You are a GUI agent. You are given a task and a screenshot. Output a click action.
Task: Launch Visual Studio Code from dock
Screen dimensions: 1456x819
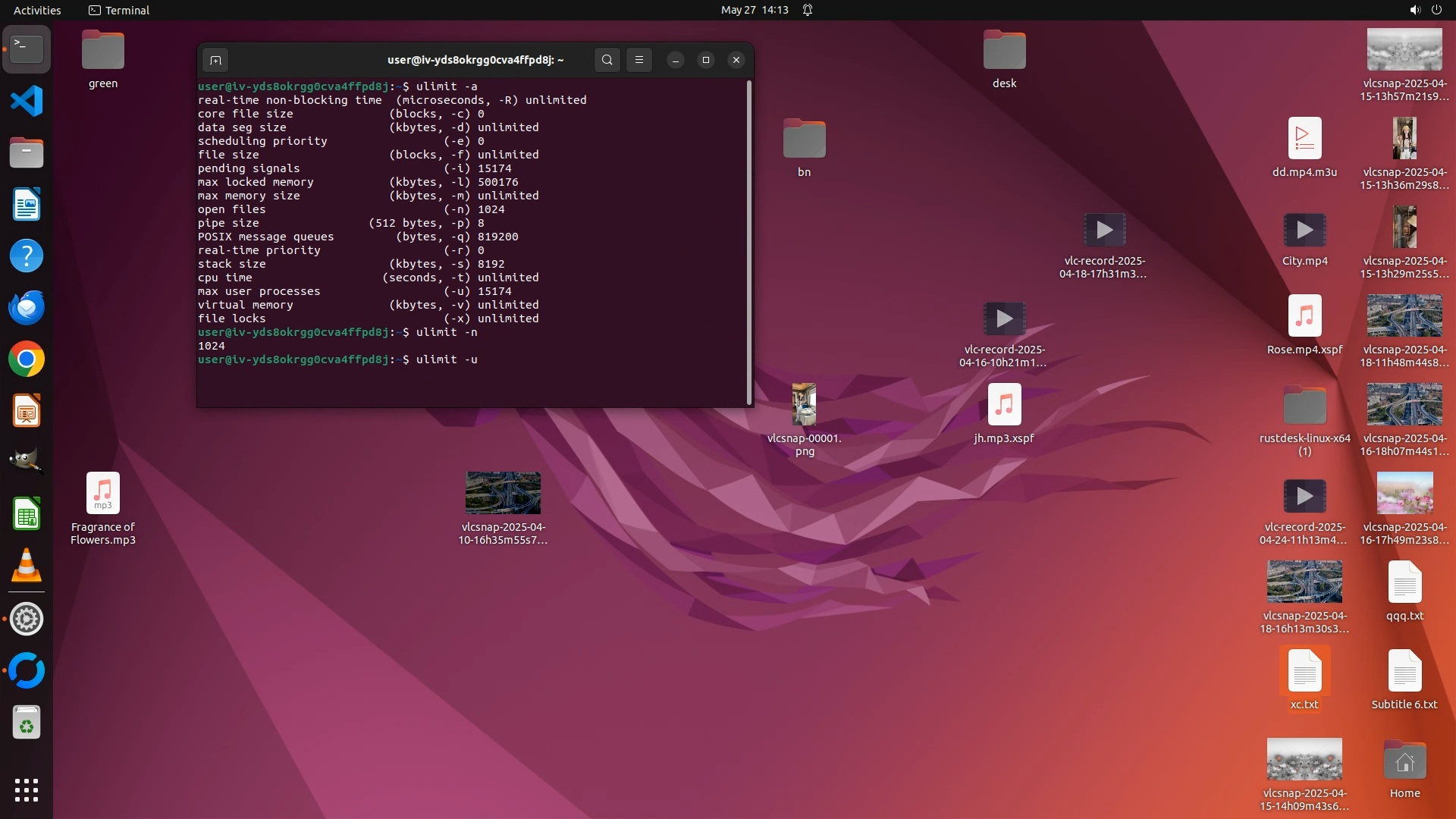point(27,101)
